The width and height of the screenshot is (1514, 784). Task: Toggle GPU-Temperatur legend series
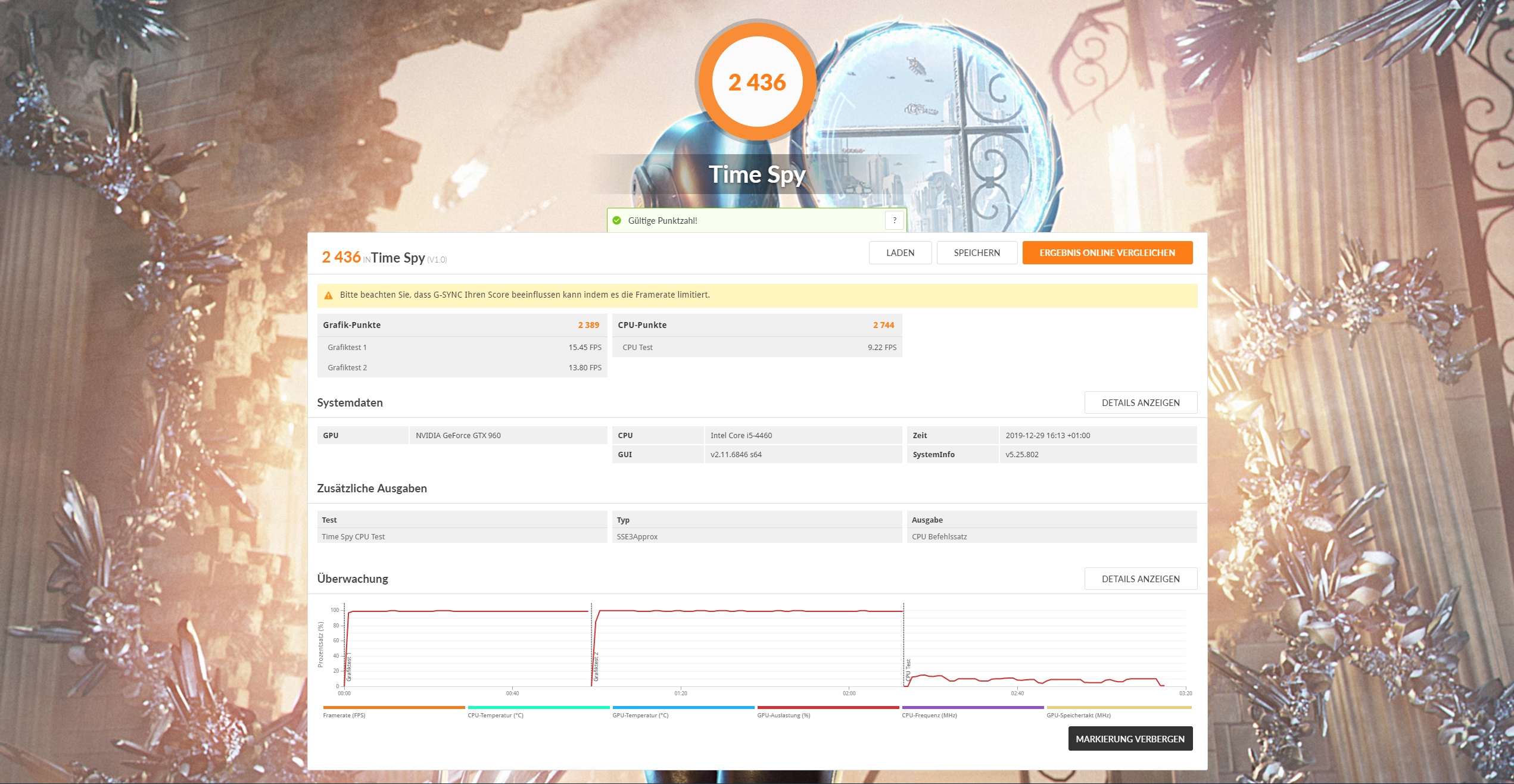(x=683, y=712)
